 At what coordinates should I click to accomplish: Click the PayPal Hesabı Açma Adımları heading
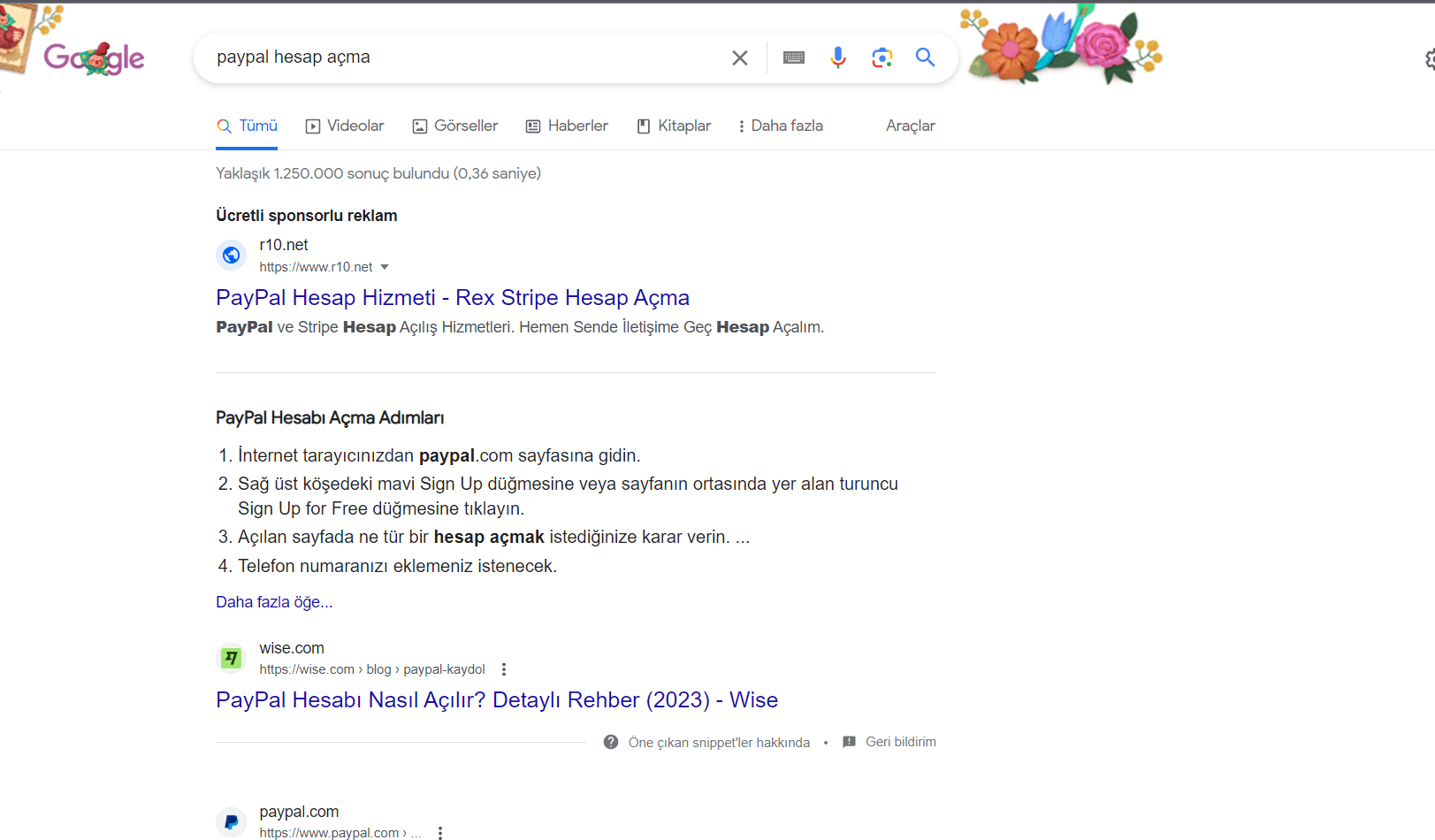coord(330,418)
